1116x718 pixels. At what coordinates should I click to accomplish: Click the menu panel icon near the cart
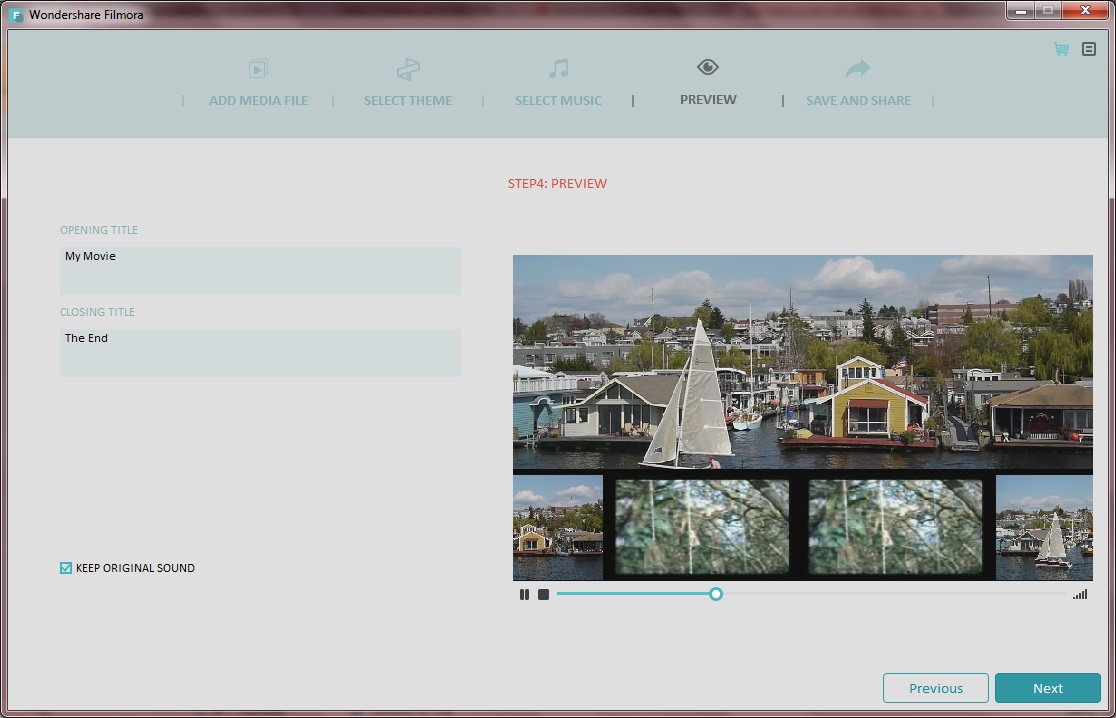[1089, 48]
